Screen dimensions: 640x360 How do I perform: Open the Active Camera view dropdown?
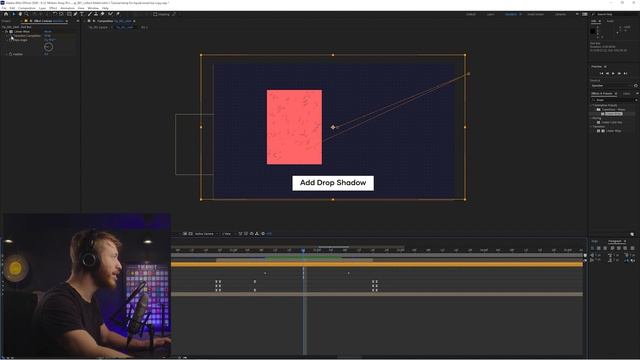click(x=205, y=234)
